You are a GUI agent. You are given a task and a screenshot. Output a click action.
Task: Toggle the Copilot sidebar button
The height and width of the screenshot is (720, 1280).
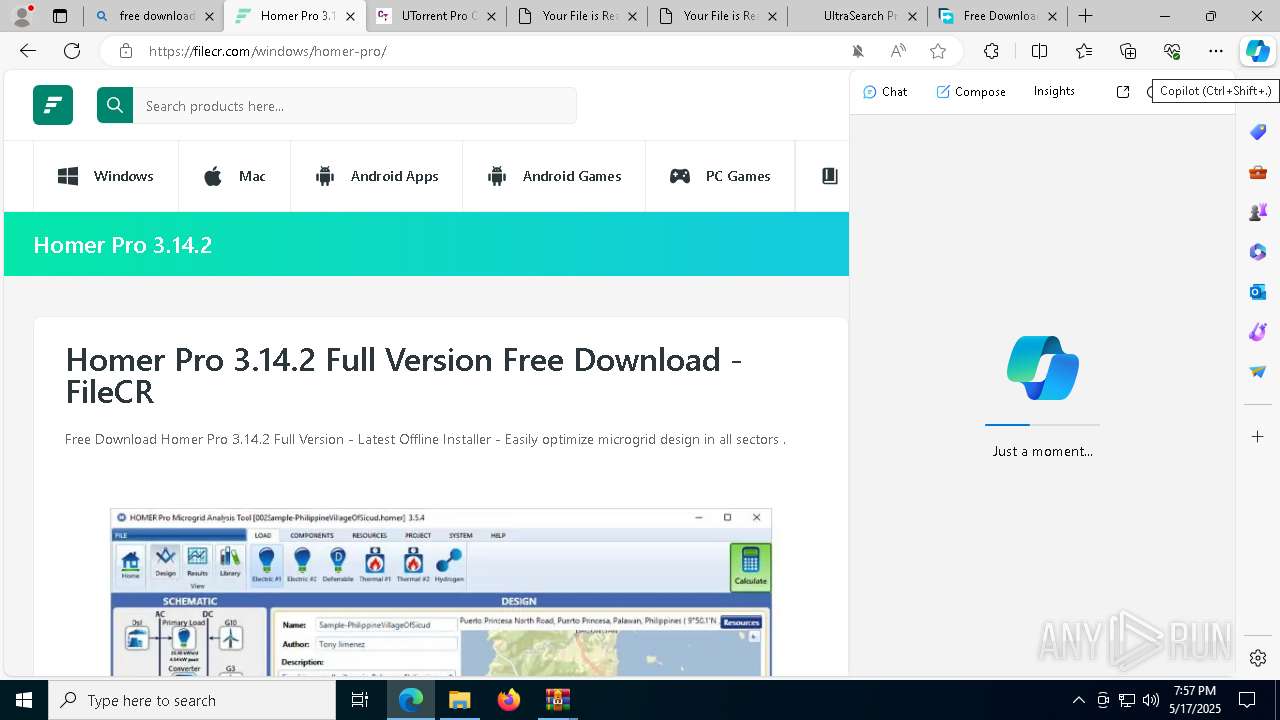(x=1258, y=51)
